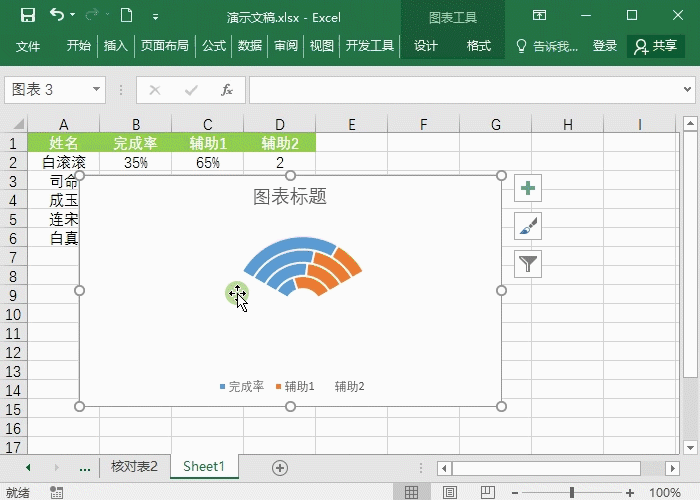Image resolution: width=700 pixels, height=500 pixels.
Task: Click the Save icon in the quick access toolbar
Action: pyautogui.click(x=28, y=16)
